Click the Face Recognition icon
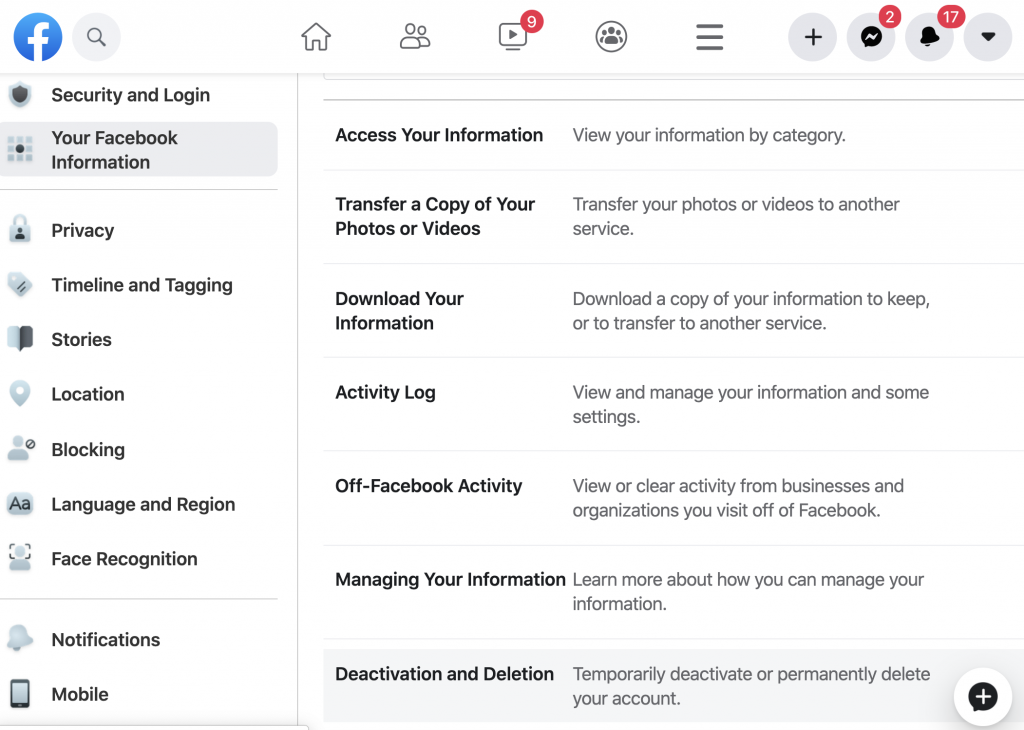This screenshot has width=1024, height=730. point(20,558)
